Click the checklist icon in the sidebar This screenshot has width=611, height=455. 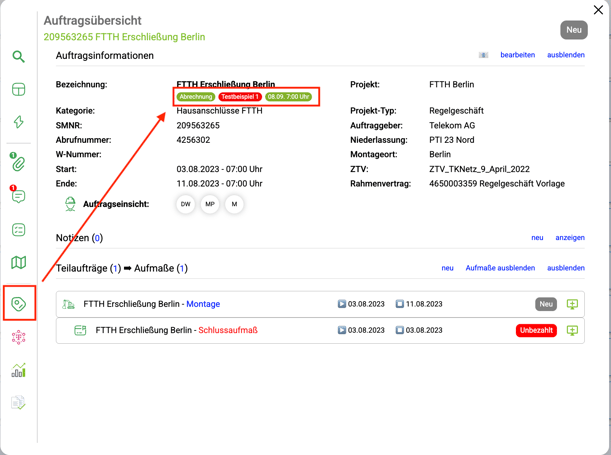coord(18,230)
